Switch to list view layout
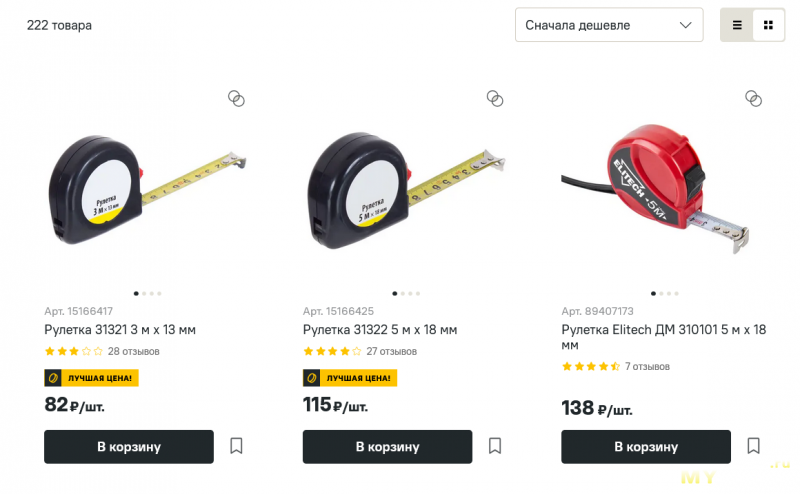800x494 pixels. (x=737, y=25)
